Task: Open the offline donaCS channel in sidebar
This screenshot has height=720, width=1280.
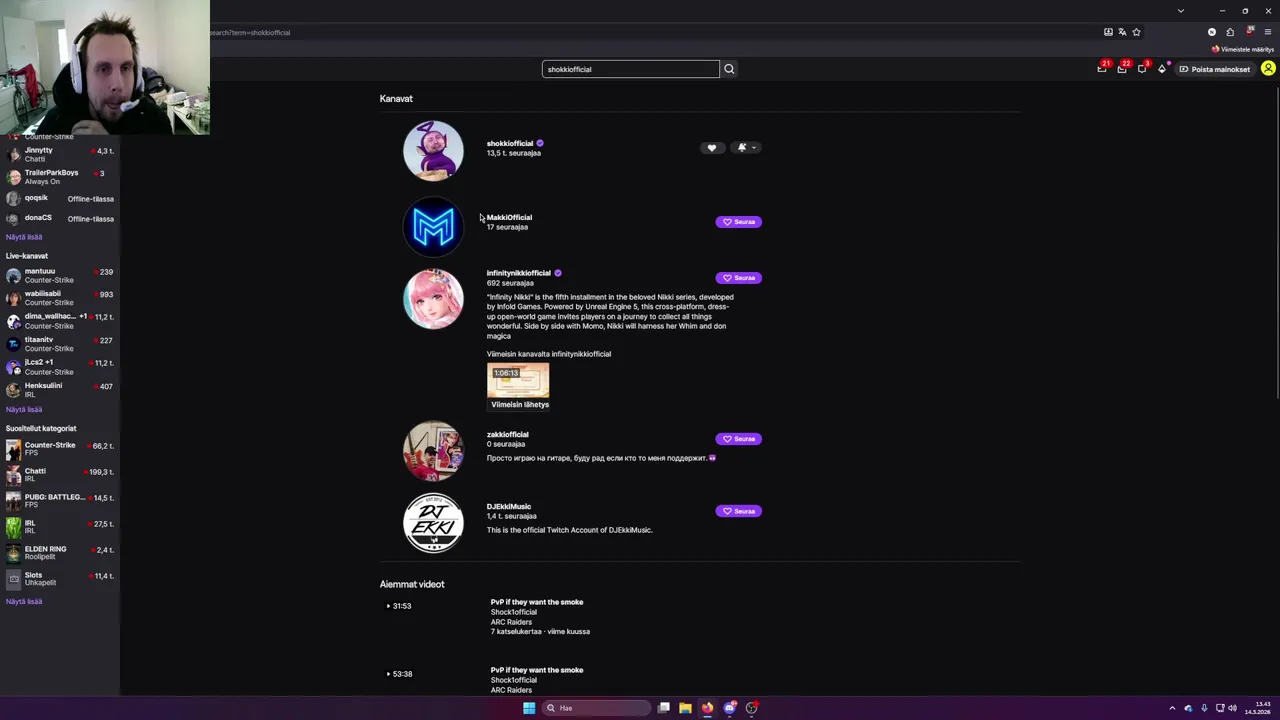Action: 60,219
